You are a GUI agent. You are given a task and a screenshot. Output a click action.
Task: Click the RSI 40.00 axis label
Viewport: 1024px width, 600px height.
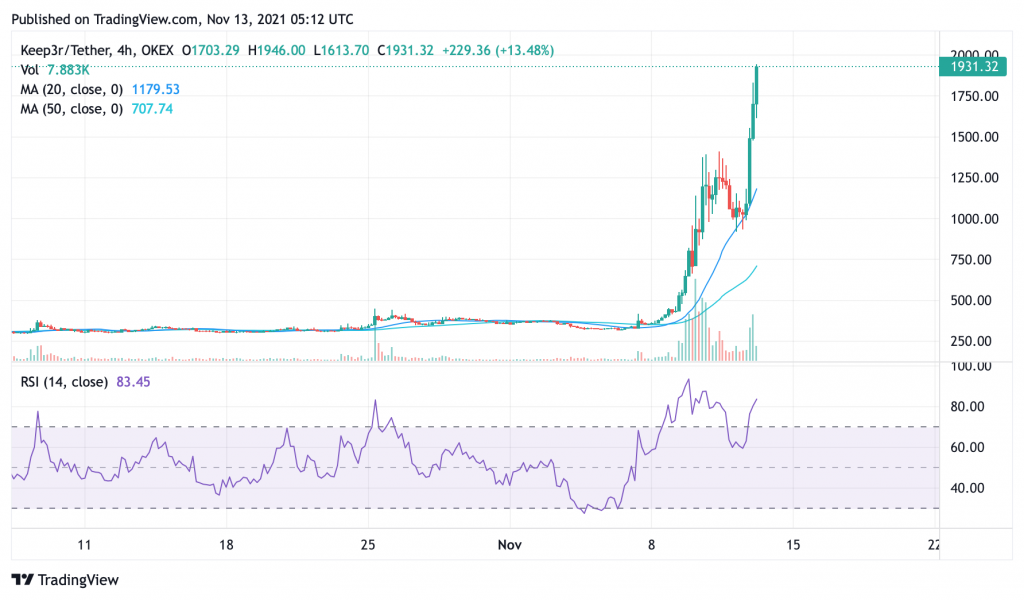tap(967, 488)
